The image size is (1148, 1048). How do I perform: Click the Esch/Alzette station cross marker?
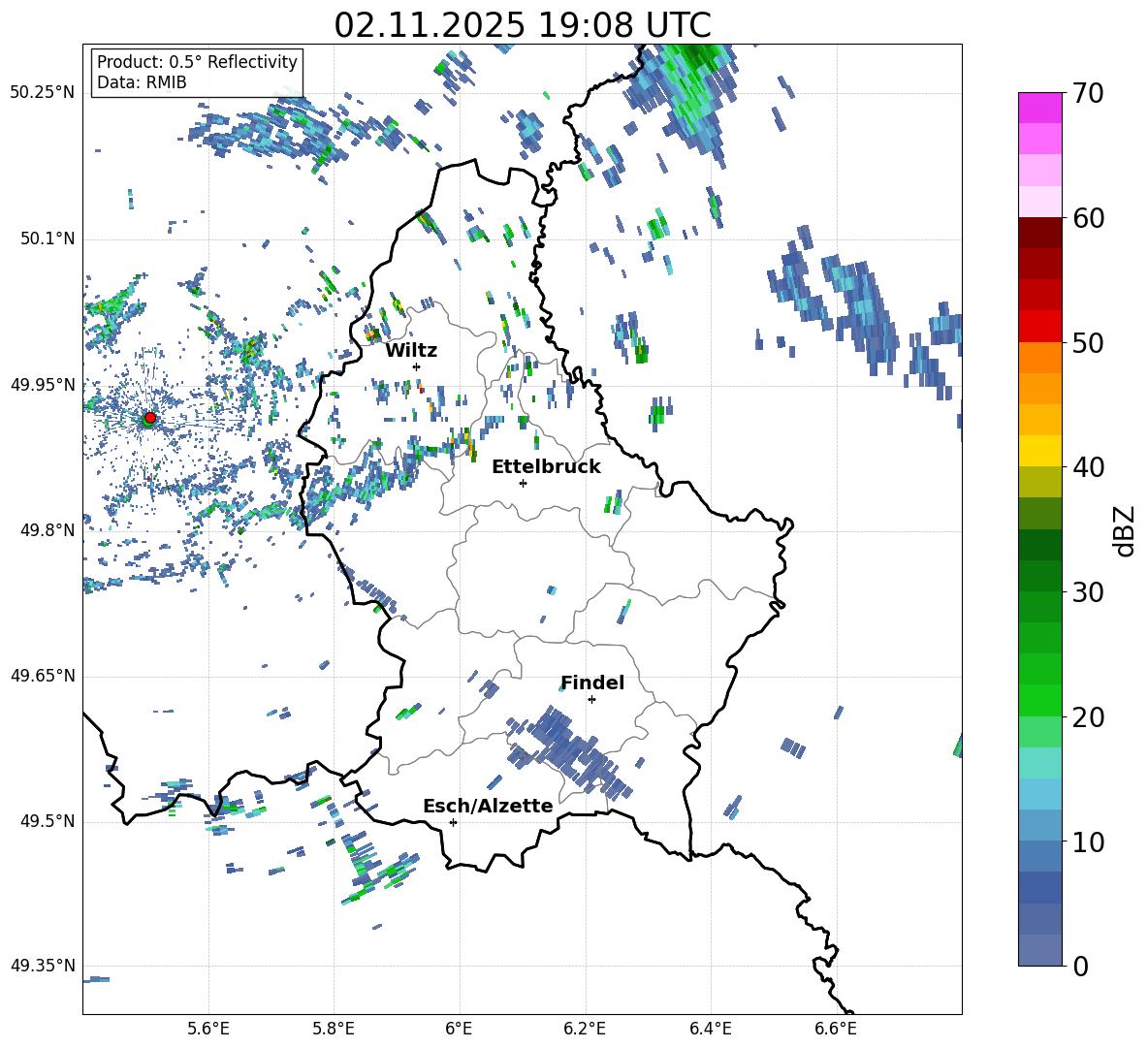click(453, 822)
